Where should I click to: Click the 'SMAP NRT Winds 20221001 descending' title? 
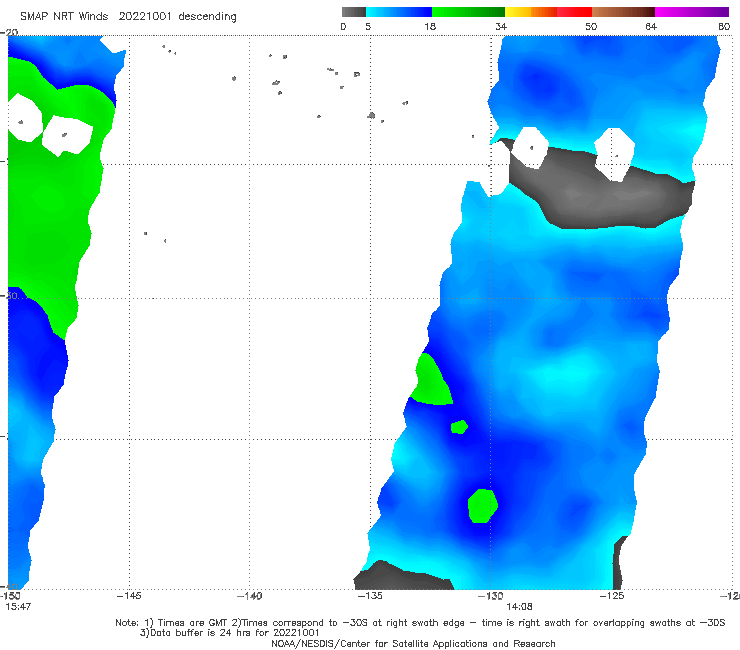(128, 16)
